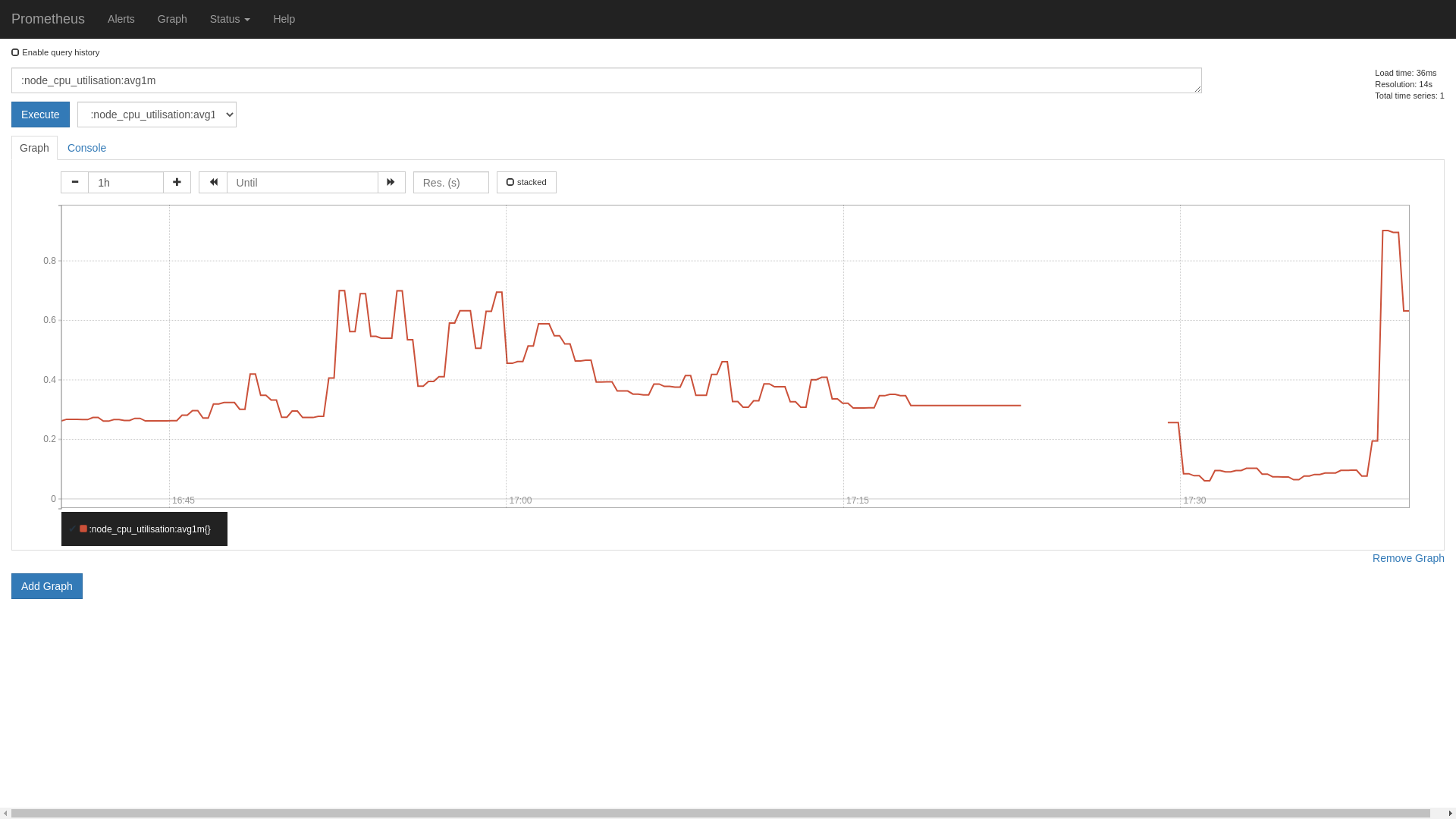1456x819 pixels.
Task: Step the graph back in time with rewind arrows
Action: [x=212, y=182]
